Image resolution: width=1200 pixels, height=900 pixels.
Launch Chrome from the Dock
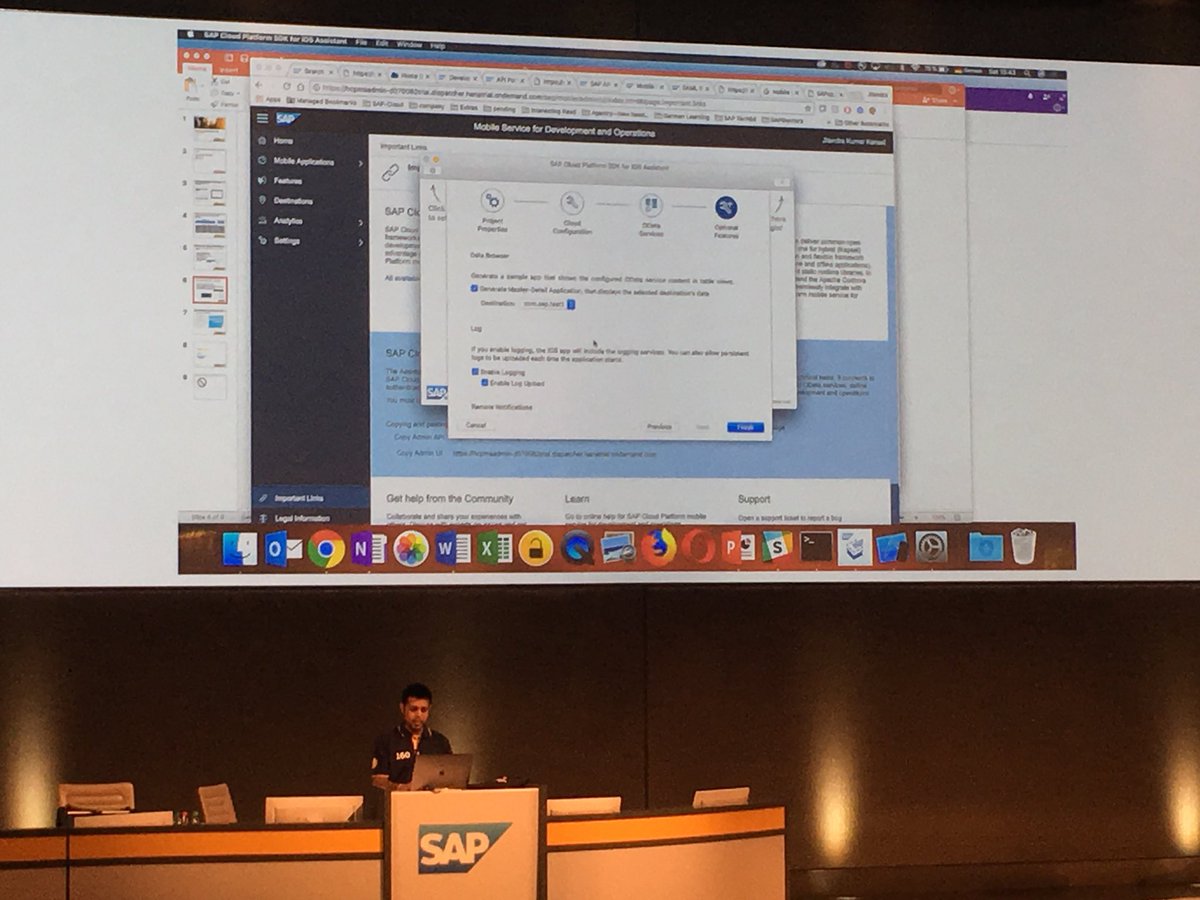click(326, 549)
